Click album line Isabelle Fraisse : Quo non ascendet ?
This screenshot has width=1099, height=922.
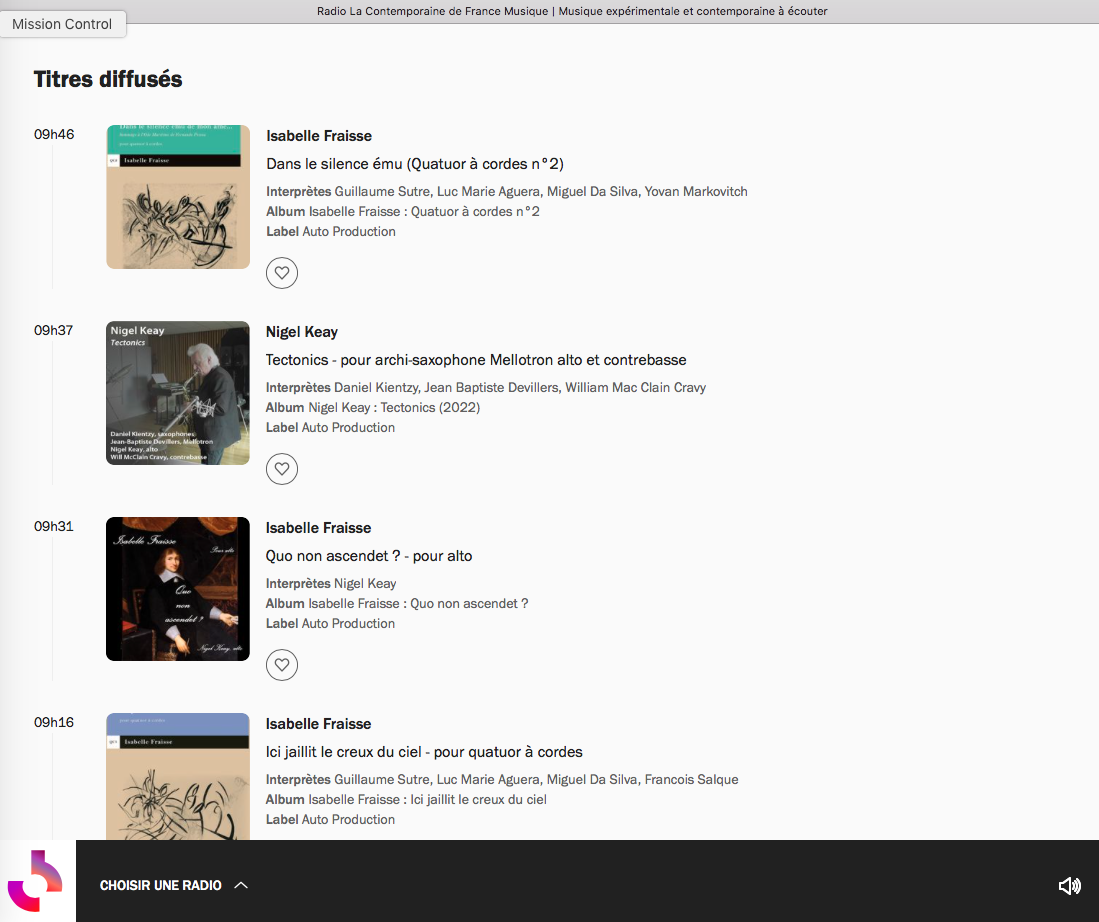[397, 603]
